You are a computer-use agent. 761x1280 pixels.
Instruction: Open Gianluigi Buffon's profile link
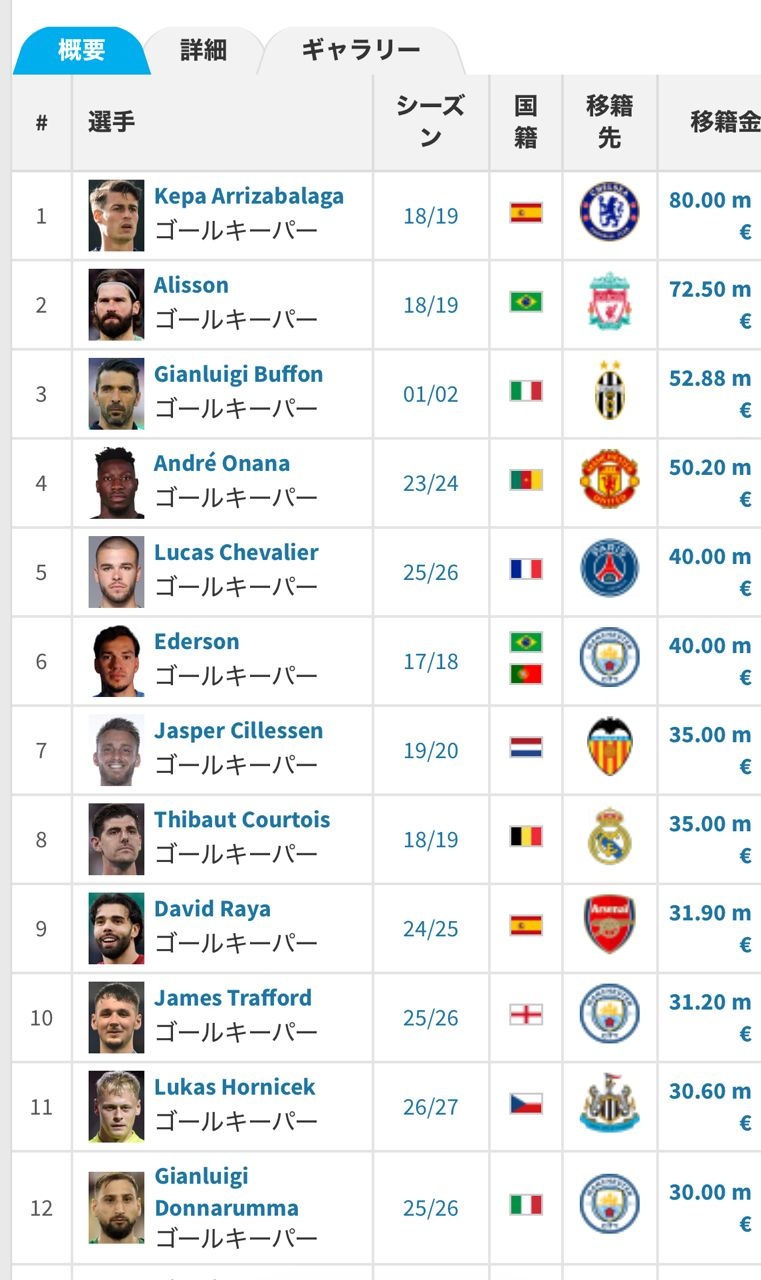238,375
